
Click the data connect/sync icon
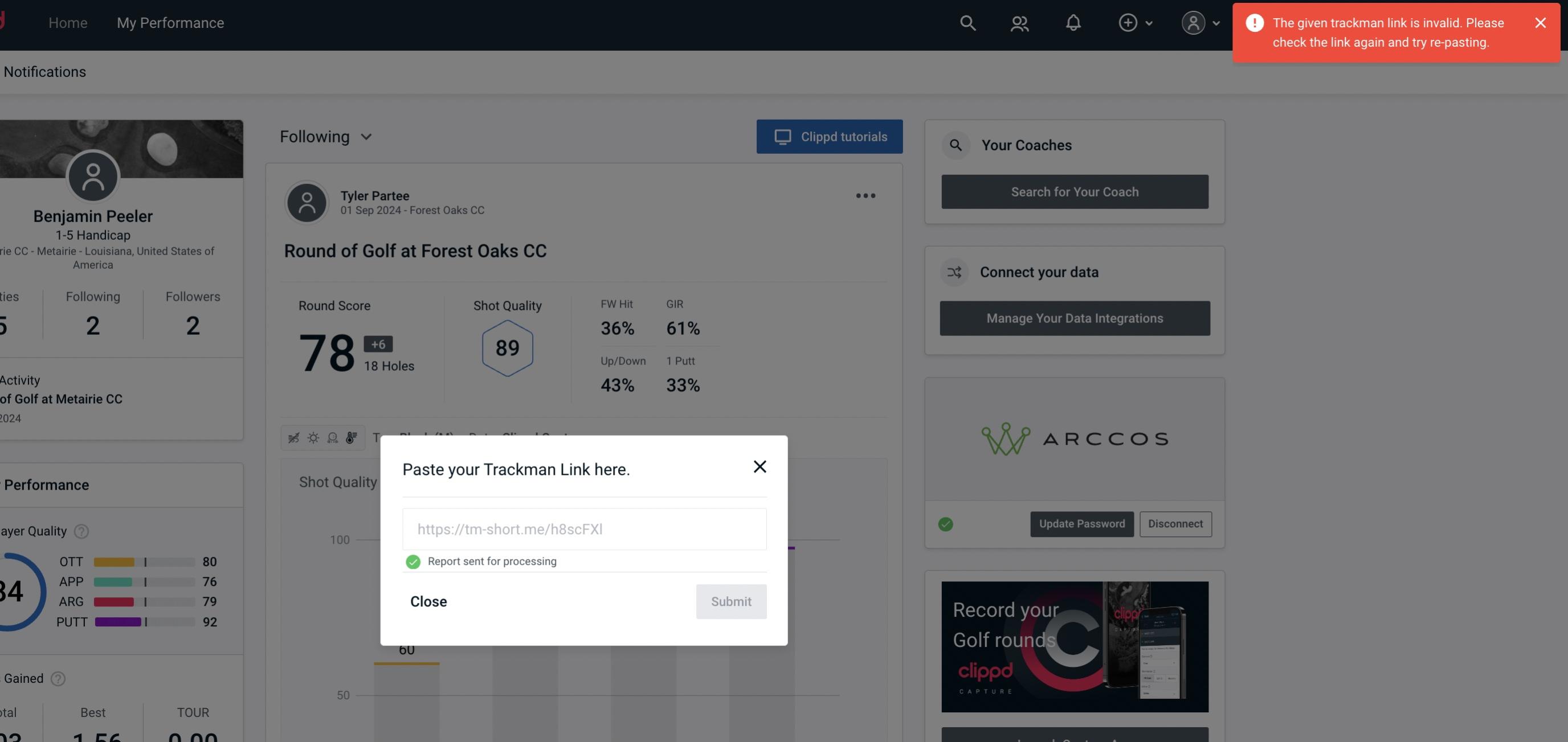954,271
